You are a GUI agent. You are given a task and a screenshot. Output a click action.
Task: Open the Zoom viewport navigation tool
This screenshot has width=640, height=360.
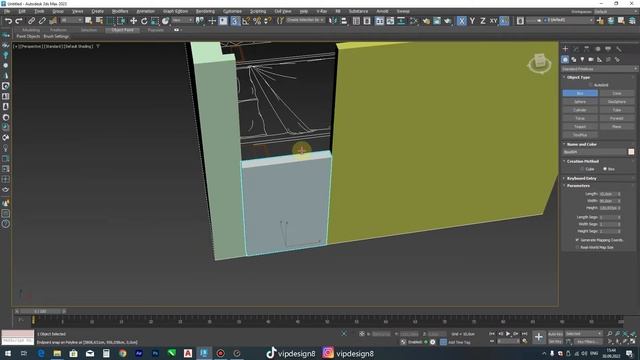pyautogui.click(x=609, y=334)
